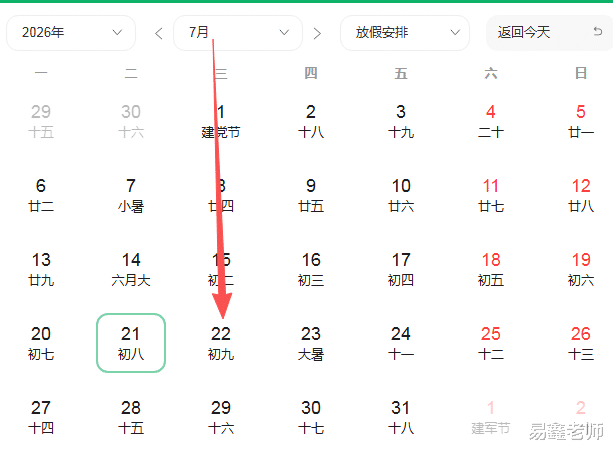The width and height of the screenshot is (613, 452).
Task: Pick red Saturday date 4 二十
Action: (x=491, y=122)
